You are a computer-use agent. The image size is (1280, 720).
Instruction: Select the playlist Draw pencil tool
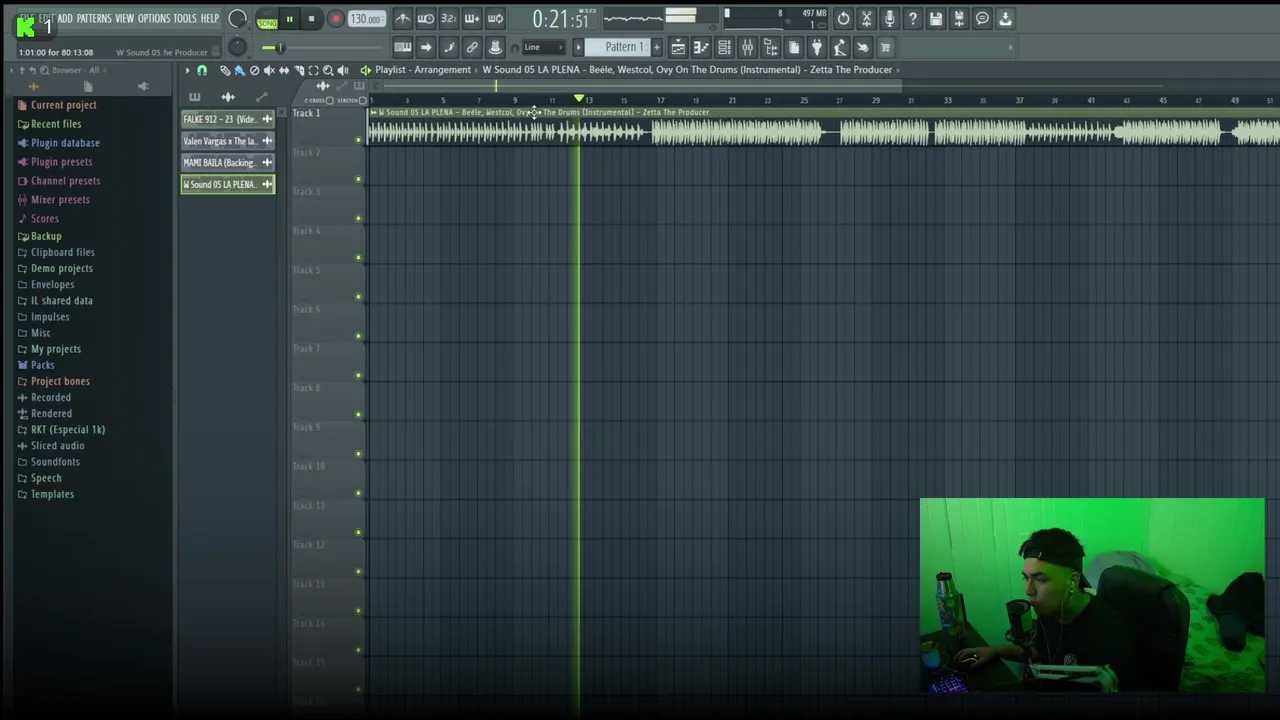(225, 70)
